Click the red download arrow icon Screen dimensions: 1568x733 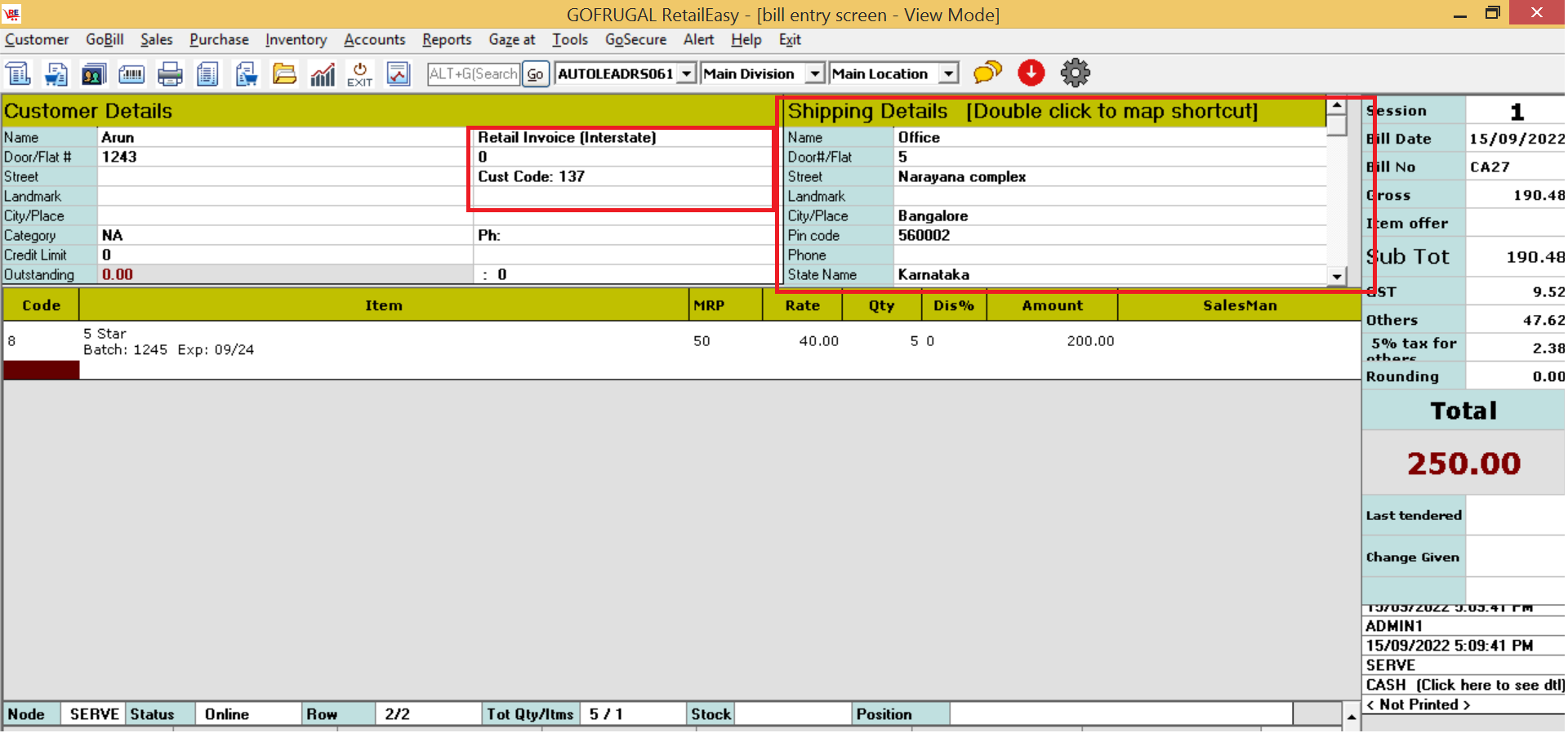click(x=1031, y=73)
